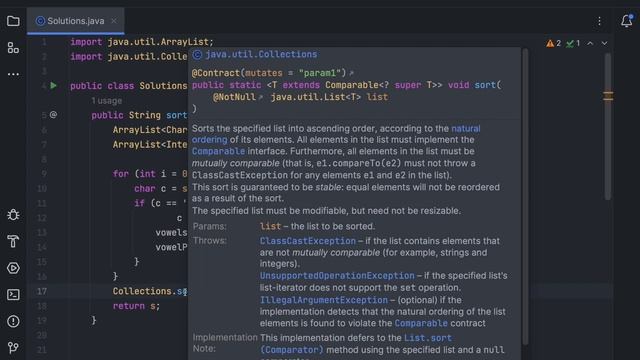Place cursor on 'return s;' line

pos(136,306)
